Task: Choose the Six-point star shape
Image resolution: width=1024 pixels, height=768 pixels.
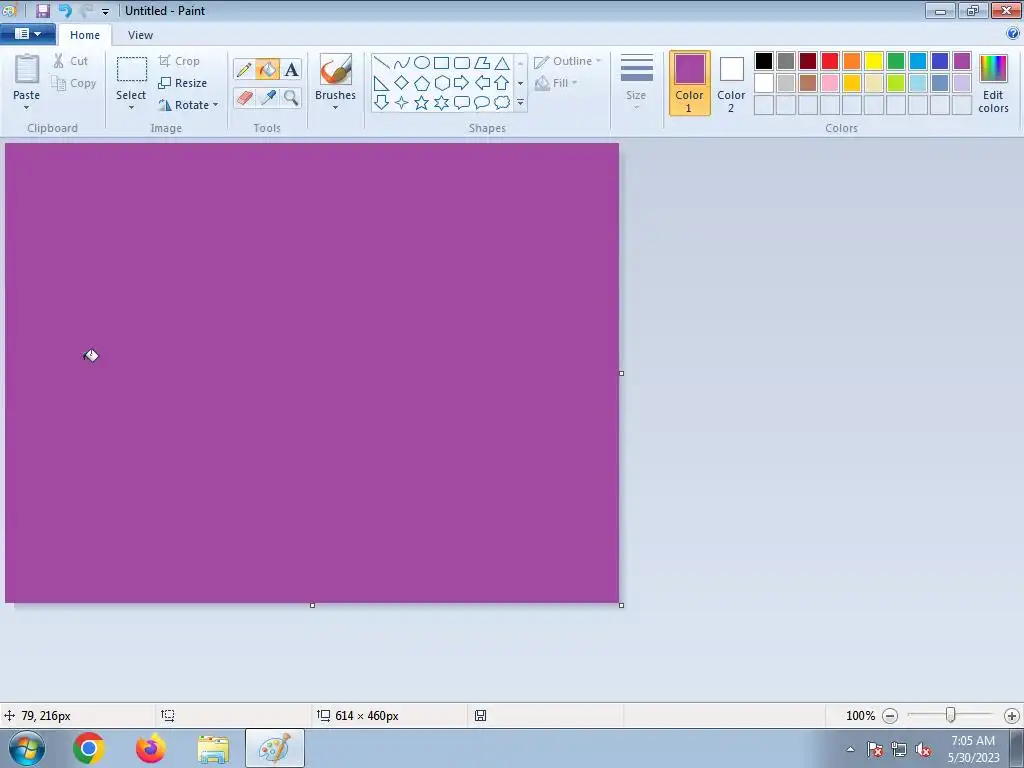Action: pyautogui.click(x=441, y=103)
